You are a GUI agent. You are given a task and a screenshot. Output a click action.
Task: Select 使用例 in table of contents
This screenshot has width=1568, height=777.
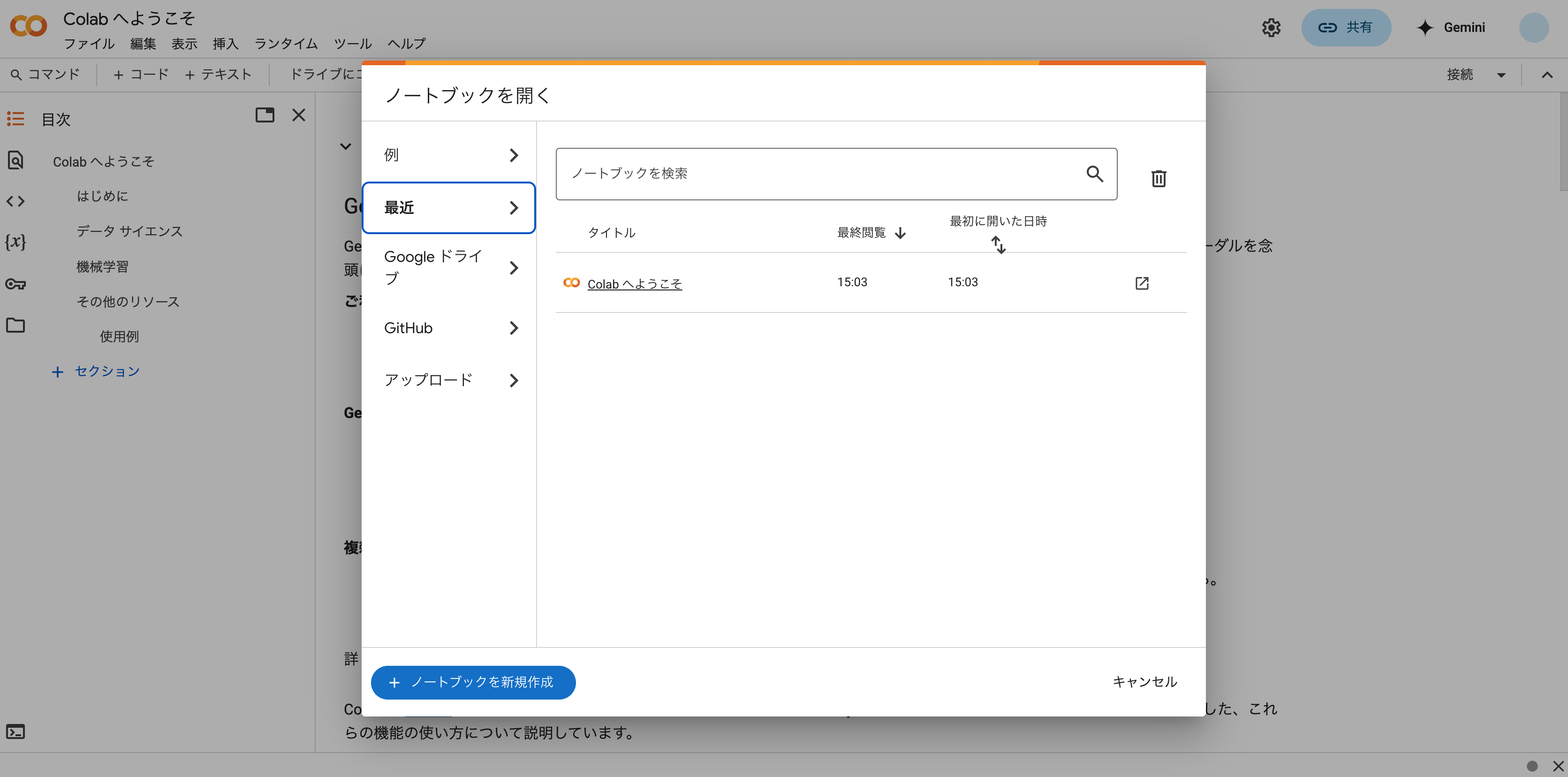(119, 337)
